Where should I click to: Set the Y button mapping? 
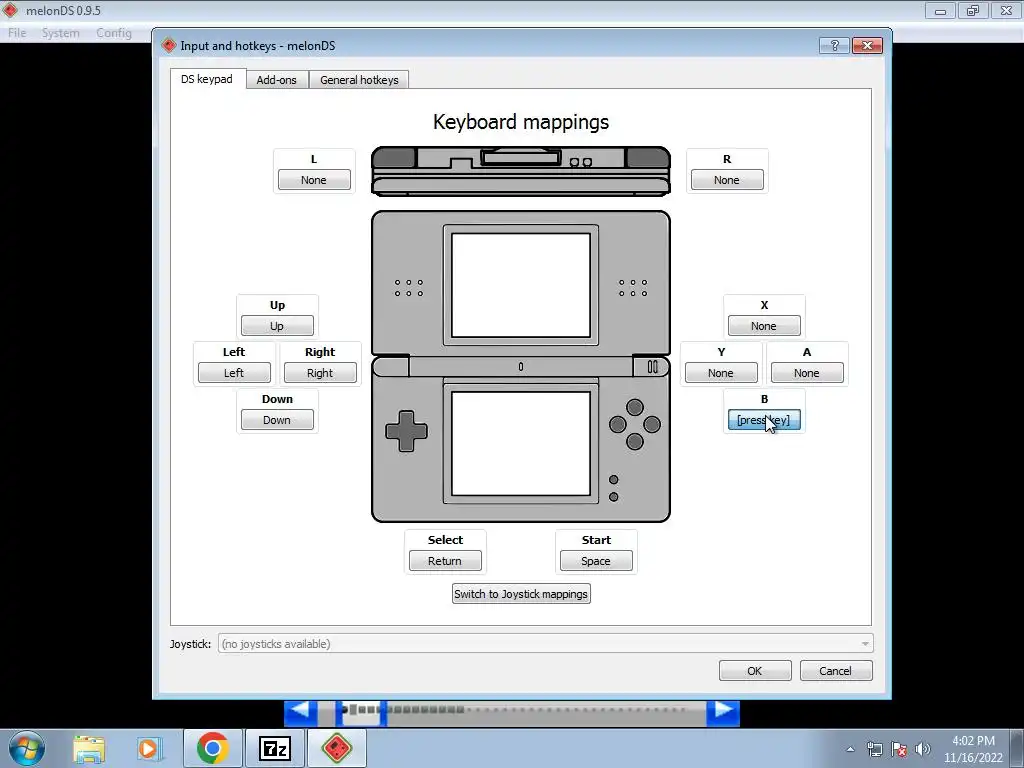721,373
